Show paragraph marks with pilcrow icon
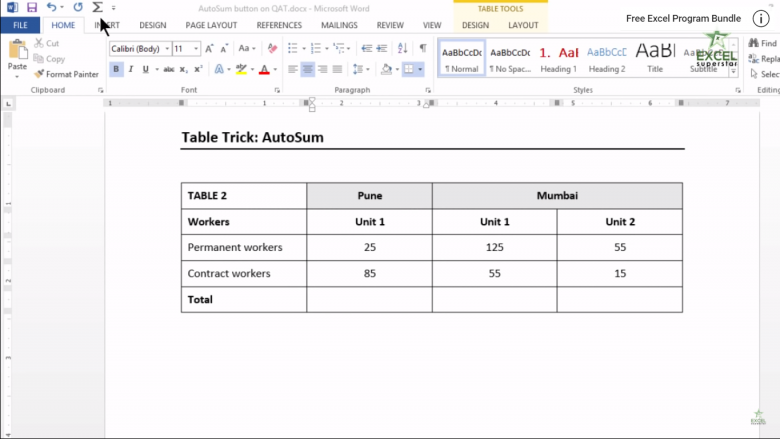Image resolution: width=780 pixels, height=439 pixels. pyautogui.click(x=423, y=48)
